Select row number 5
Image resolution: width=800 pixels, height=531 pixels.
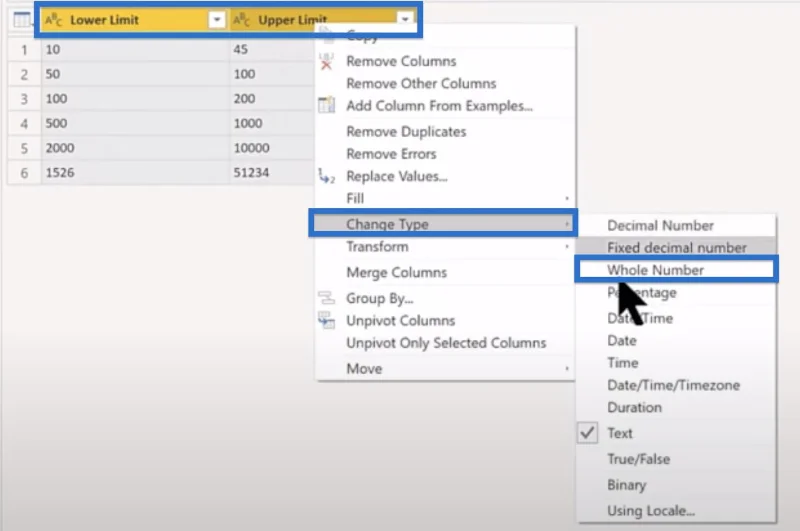24,148
